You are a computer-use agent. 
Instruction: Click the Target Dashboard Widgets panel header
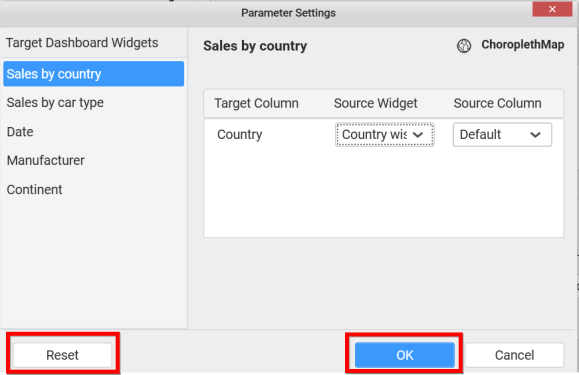click(x=82, y=43)
